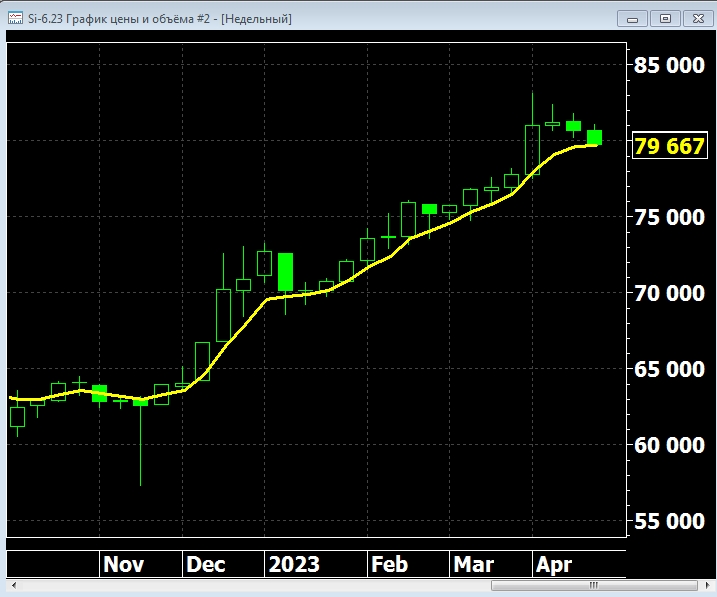Image resolution: width=717 pixels, height=597 pixels.
Task: Click the Feb label on time axis
Action: tap(389, 565)
